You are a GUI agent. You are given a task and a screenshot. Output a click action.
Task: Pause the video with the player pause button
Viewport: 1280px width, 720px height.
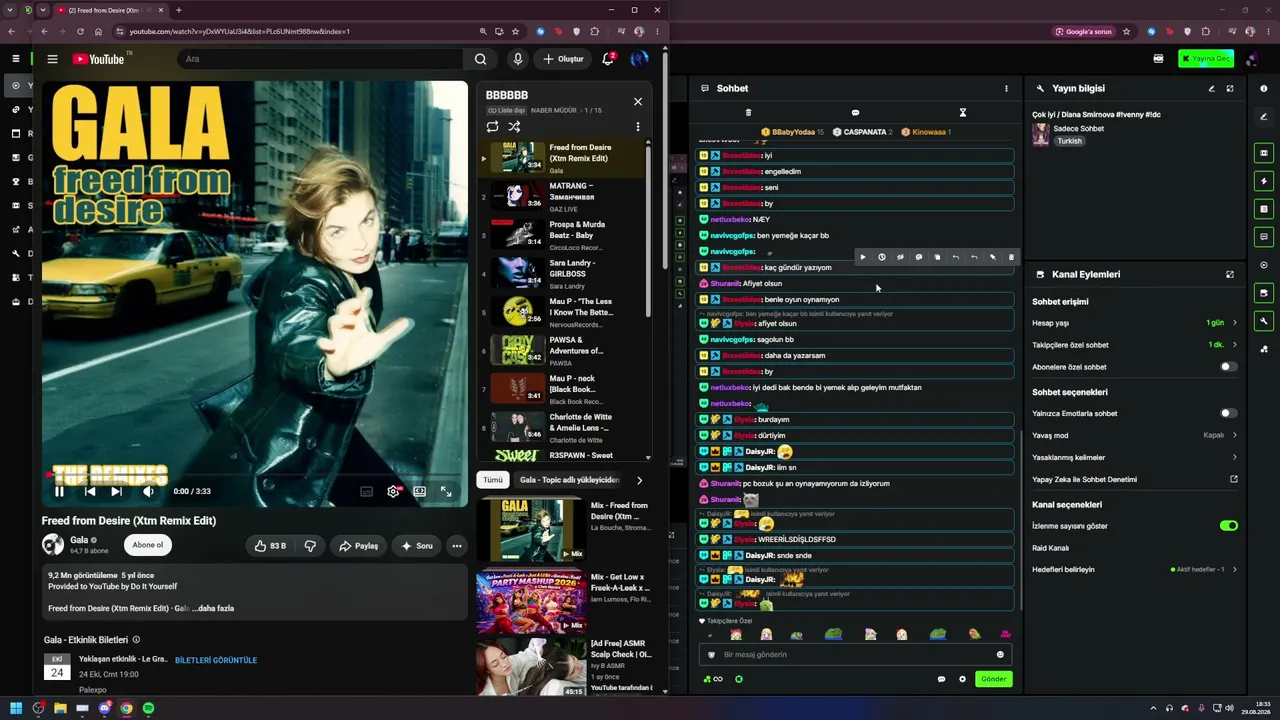pos(59,491)
